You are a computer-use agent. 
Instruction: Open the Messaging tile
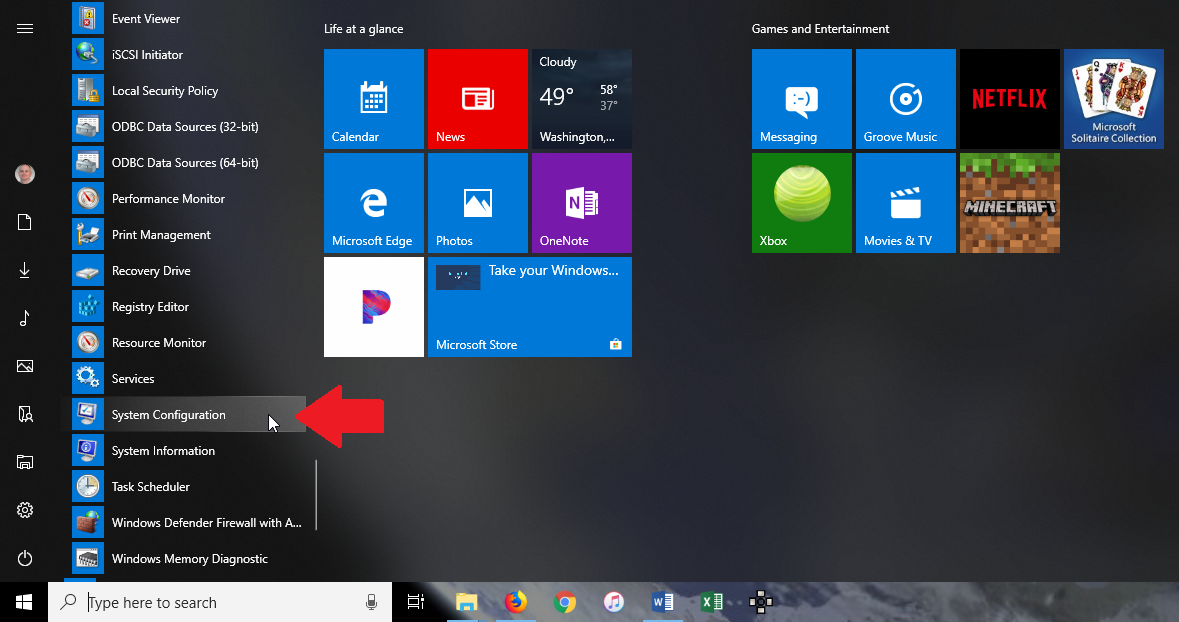click(x=802, y=99)
